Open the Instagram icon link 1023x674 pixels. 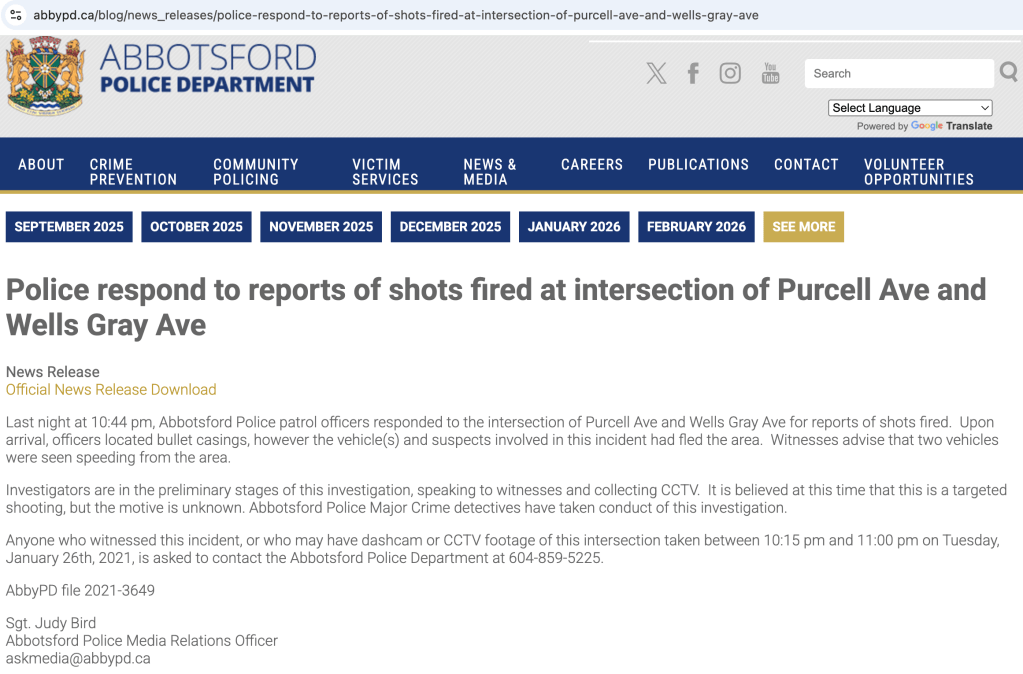pos(730,73)
